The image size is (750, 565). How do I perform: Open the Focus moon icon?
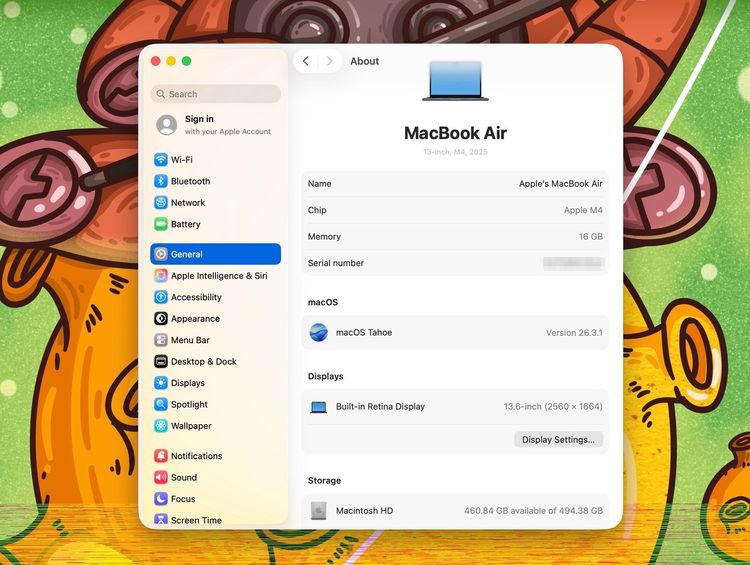[161, 499]
